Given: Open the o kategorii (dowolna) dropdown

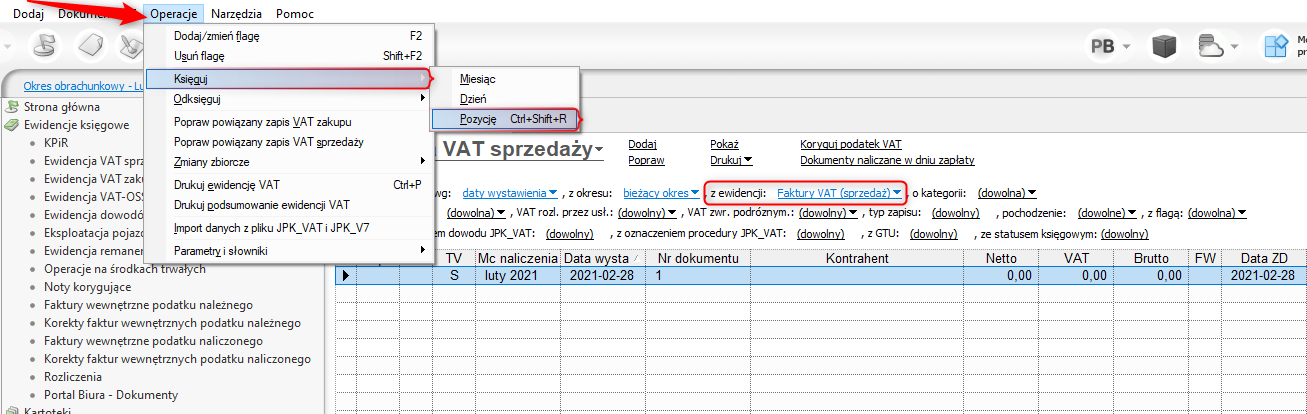Looking at the screenshot, I should [x=1006, y=191].
